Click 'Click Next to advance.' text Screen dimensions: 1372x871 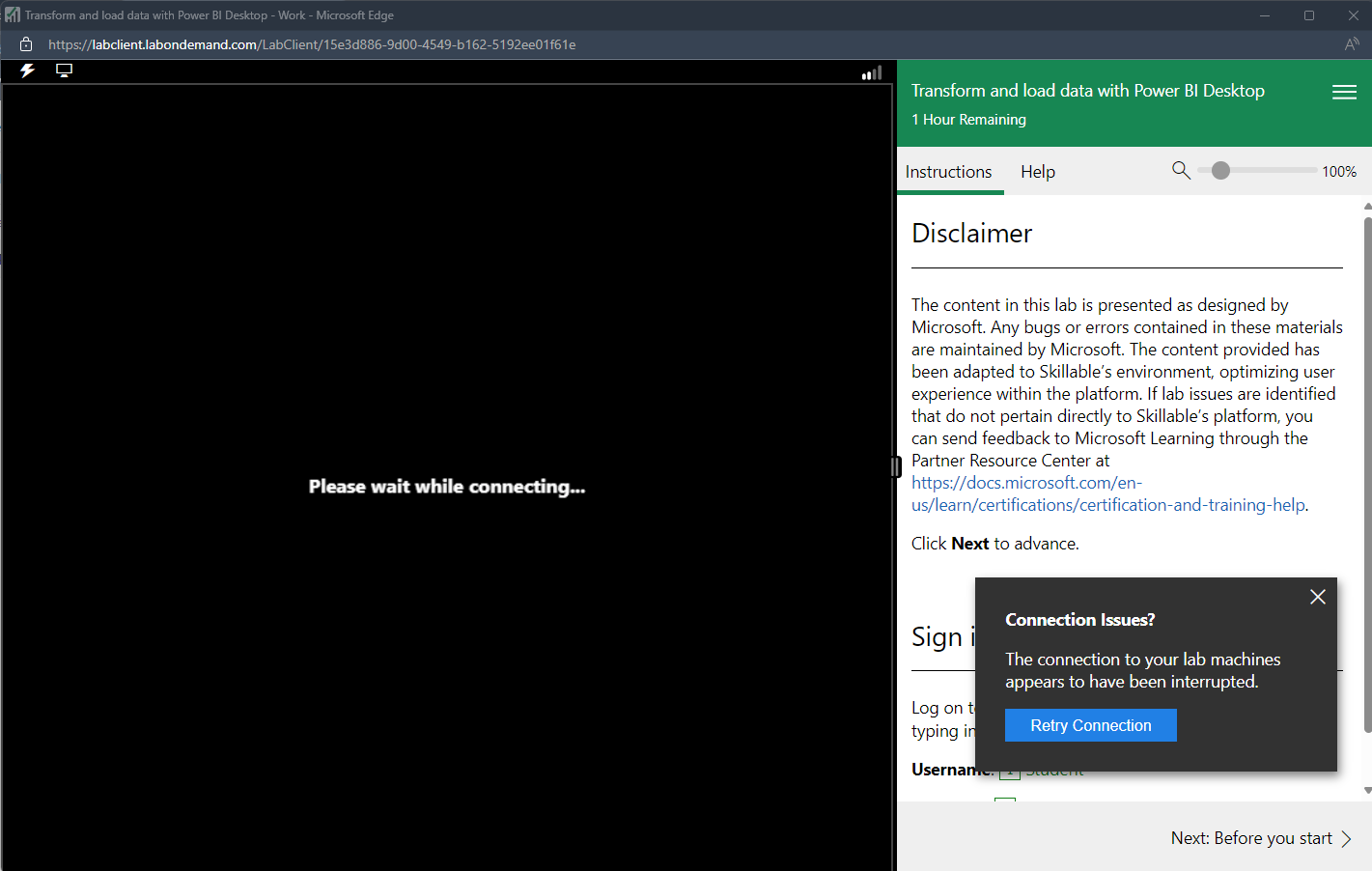click(x=995, y=544)
